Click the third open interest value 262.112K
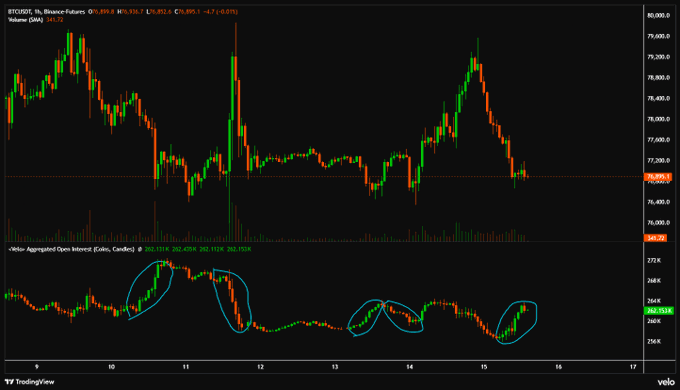Screen dimensions: 680x390 (x=211, y=249)
